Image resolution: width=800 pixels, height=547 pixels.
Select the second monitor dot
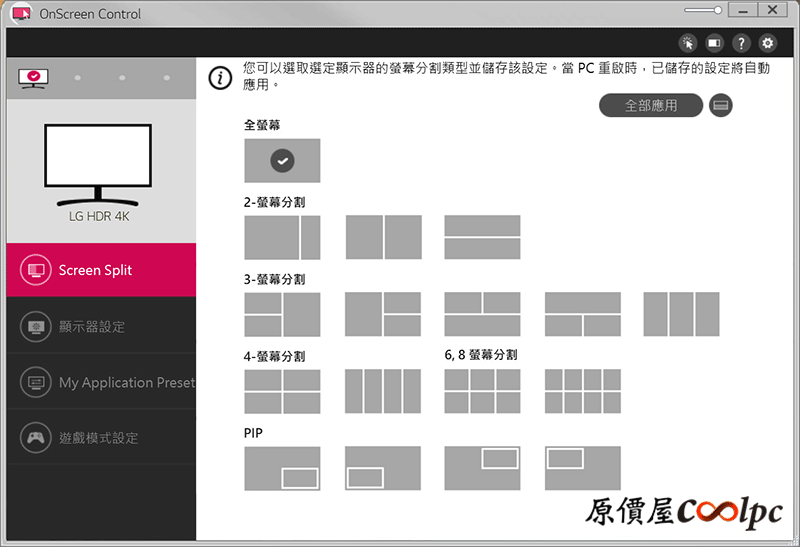point(78,78)
